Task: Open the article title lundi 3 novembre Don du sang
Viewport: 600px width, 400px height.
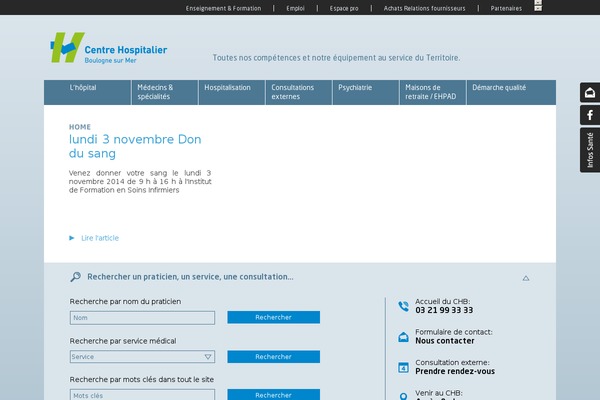Action: tap(135, 146)
